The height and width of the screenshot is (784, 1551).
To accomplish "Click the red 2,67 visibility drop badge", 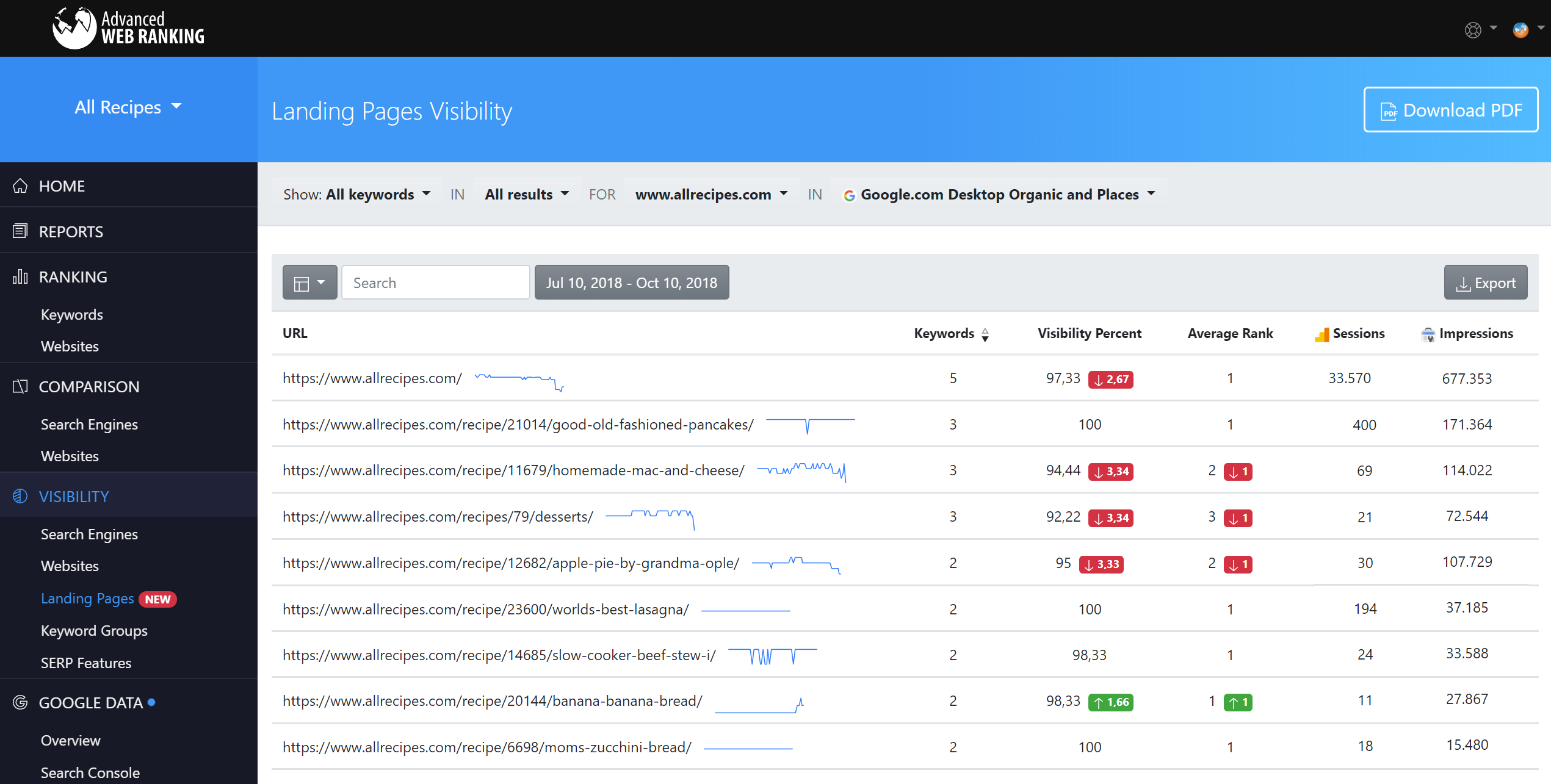I will (1110, 379).
